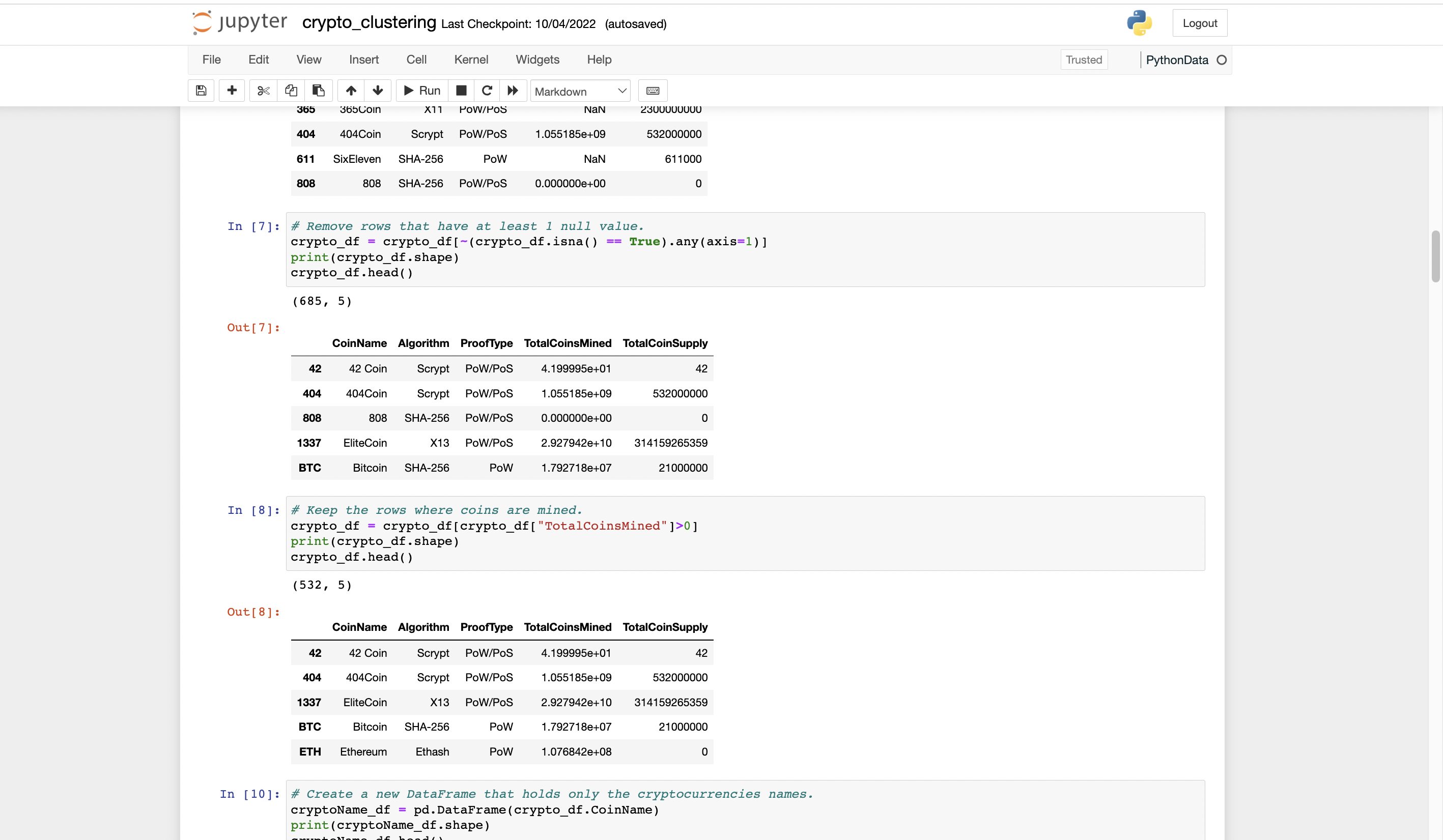Image resolution: width=1443 pixels, height=840 pixels.
Task: Restart the kernel using the refresh icon
Action: [x=486, y=91]
